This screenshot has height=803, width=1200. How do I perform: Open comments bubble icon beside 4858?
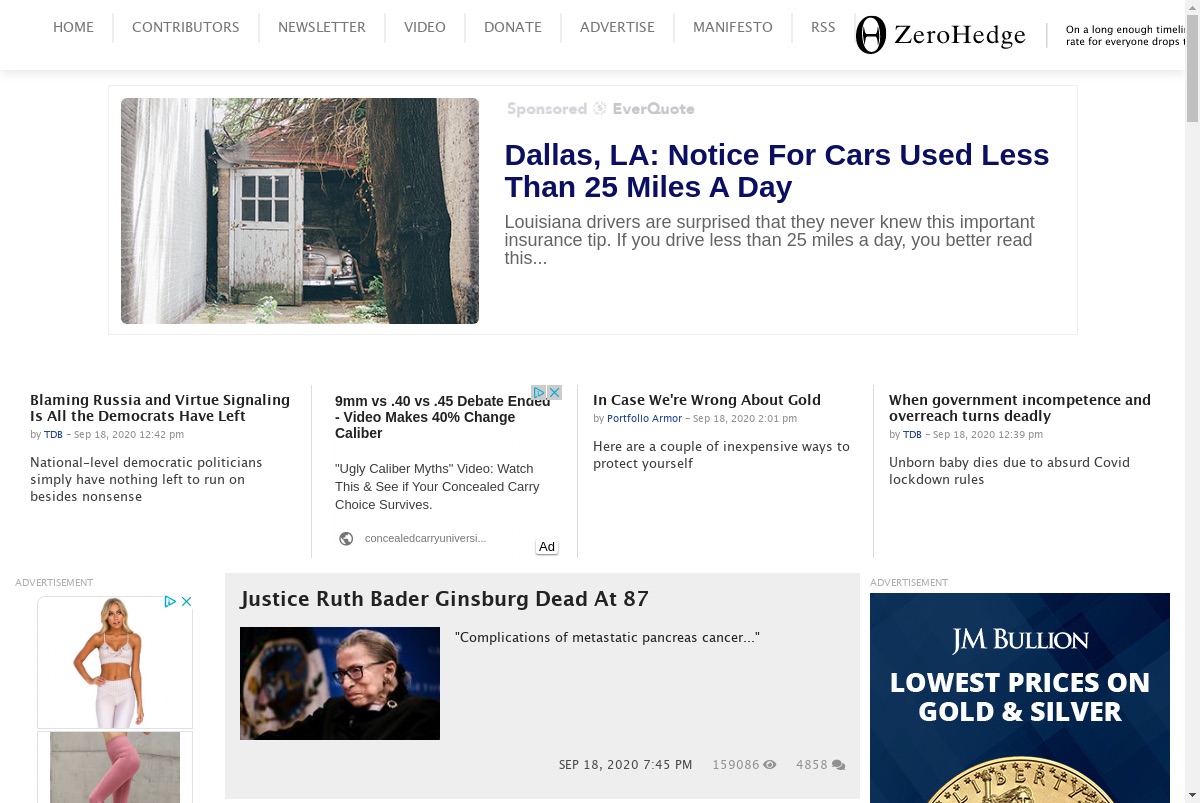838,765
